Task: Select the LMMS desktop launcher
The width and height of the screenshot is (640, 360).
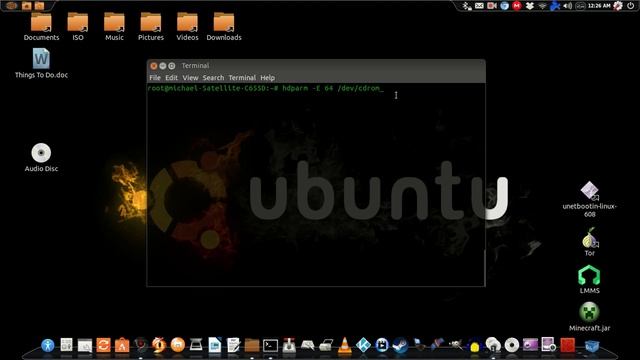Action: (589, 280)
